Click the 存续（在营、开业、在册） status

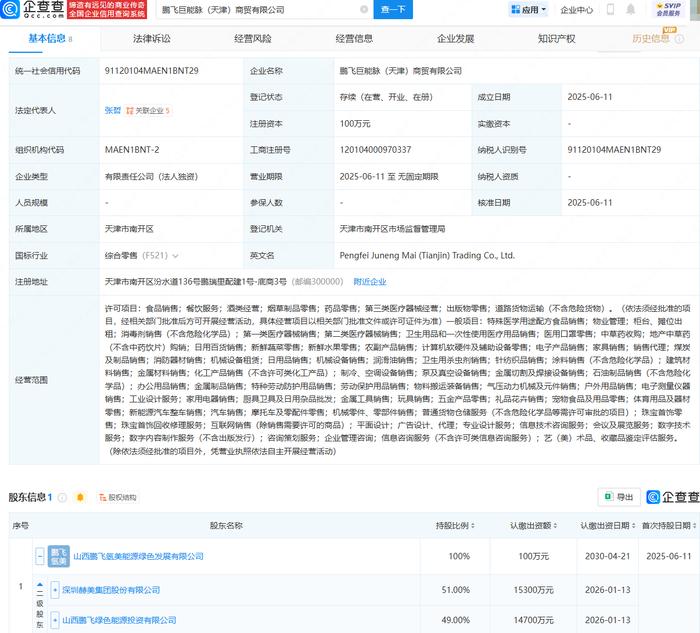click(386, 97)
